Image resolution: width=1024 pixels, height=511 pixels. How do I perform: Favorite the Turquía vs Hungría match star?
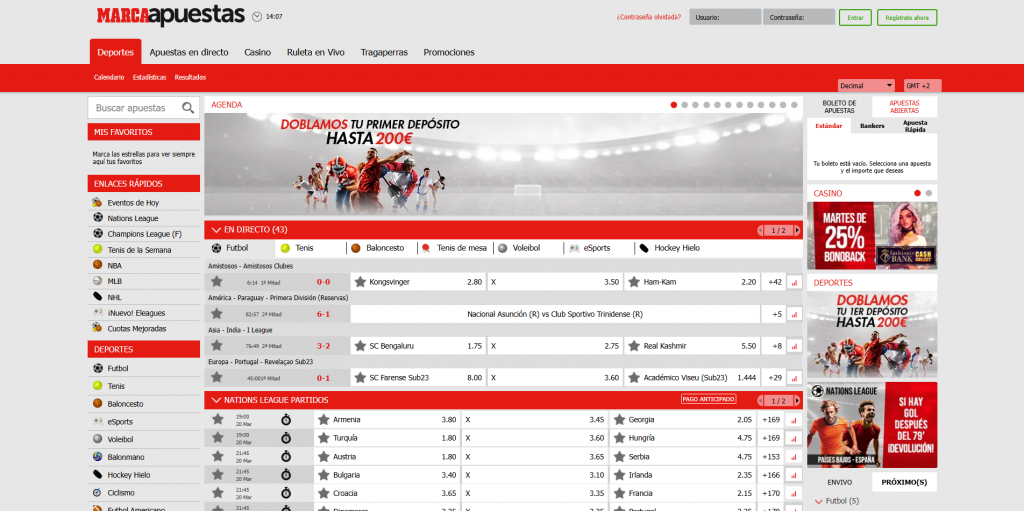tap(217, 438)
